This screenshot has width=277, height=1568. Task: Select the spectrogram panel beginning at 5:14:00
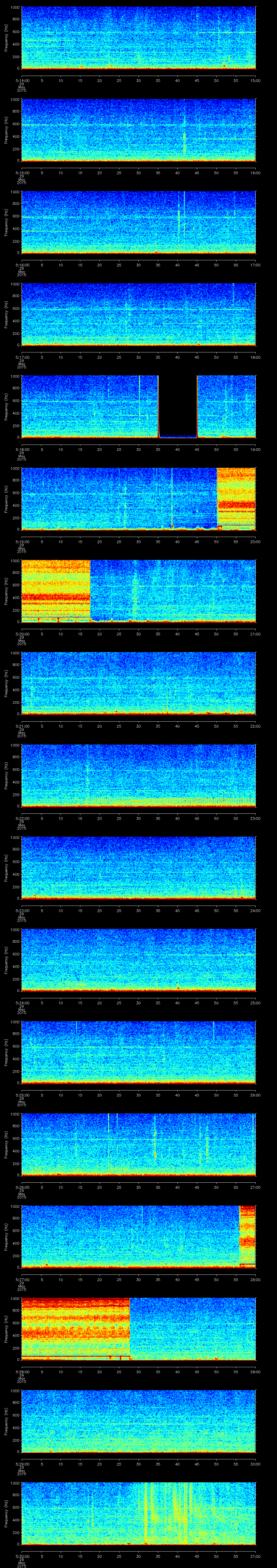tap(138, 38)
